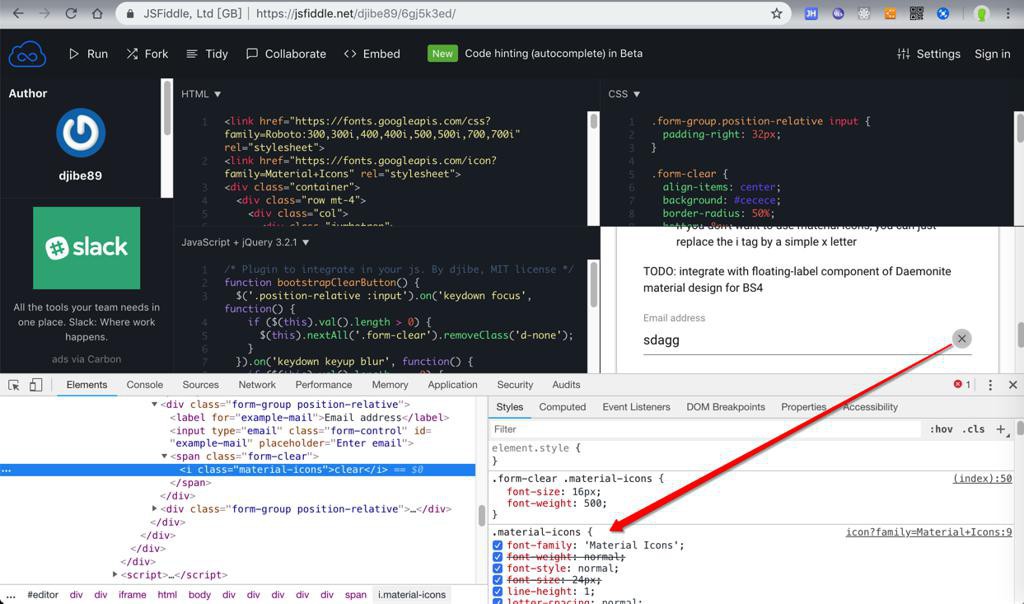The height and width of the screenshot is (604, 1024).
Task: Open JSFiddle Settings
Action: pyautogui.click(x=929, y=54)
